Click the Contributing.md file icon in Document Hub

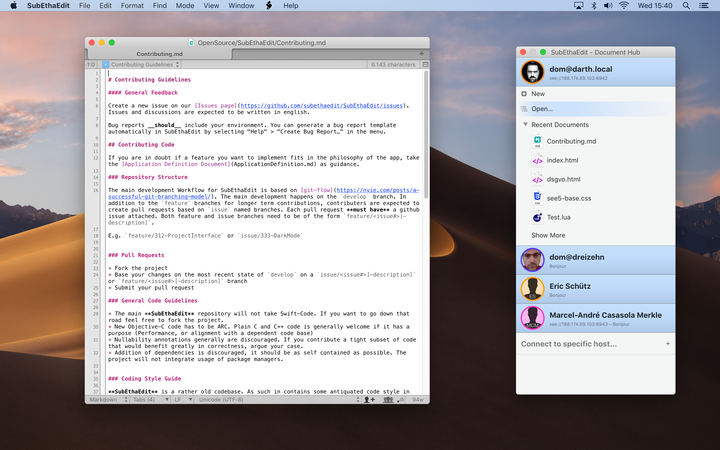(x=537, y=141)
